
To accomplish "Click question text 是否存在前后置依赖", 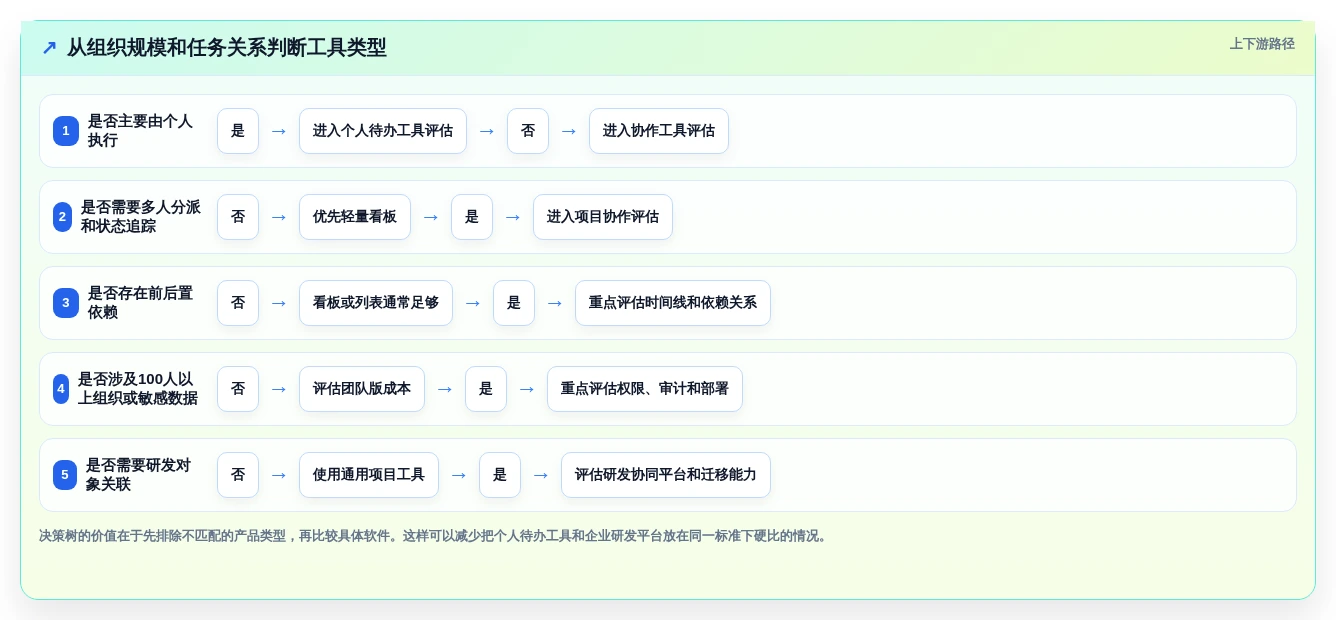I will (x=140, y=303).
